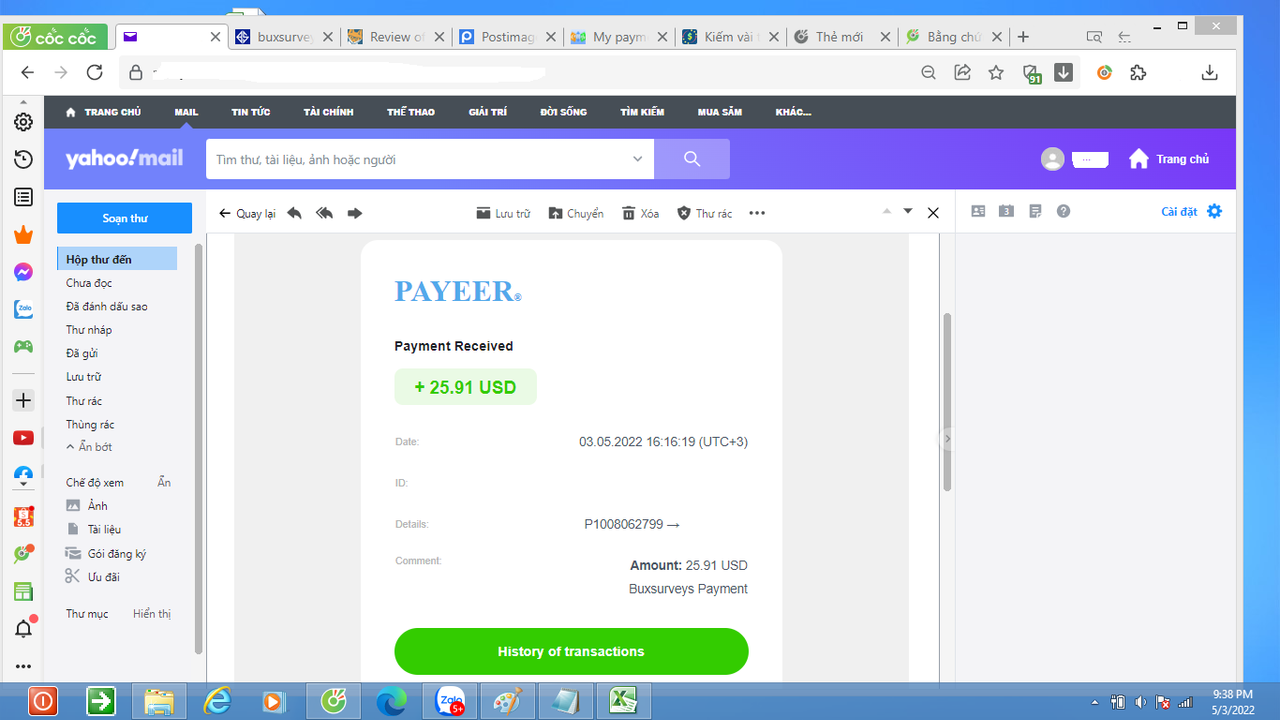The height and width of the screenshot is (720, 1280).
Task: Open TÀI CHÍNH in Yahoo navigation
Action: tap(329, 112)
